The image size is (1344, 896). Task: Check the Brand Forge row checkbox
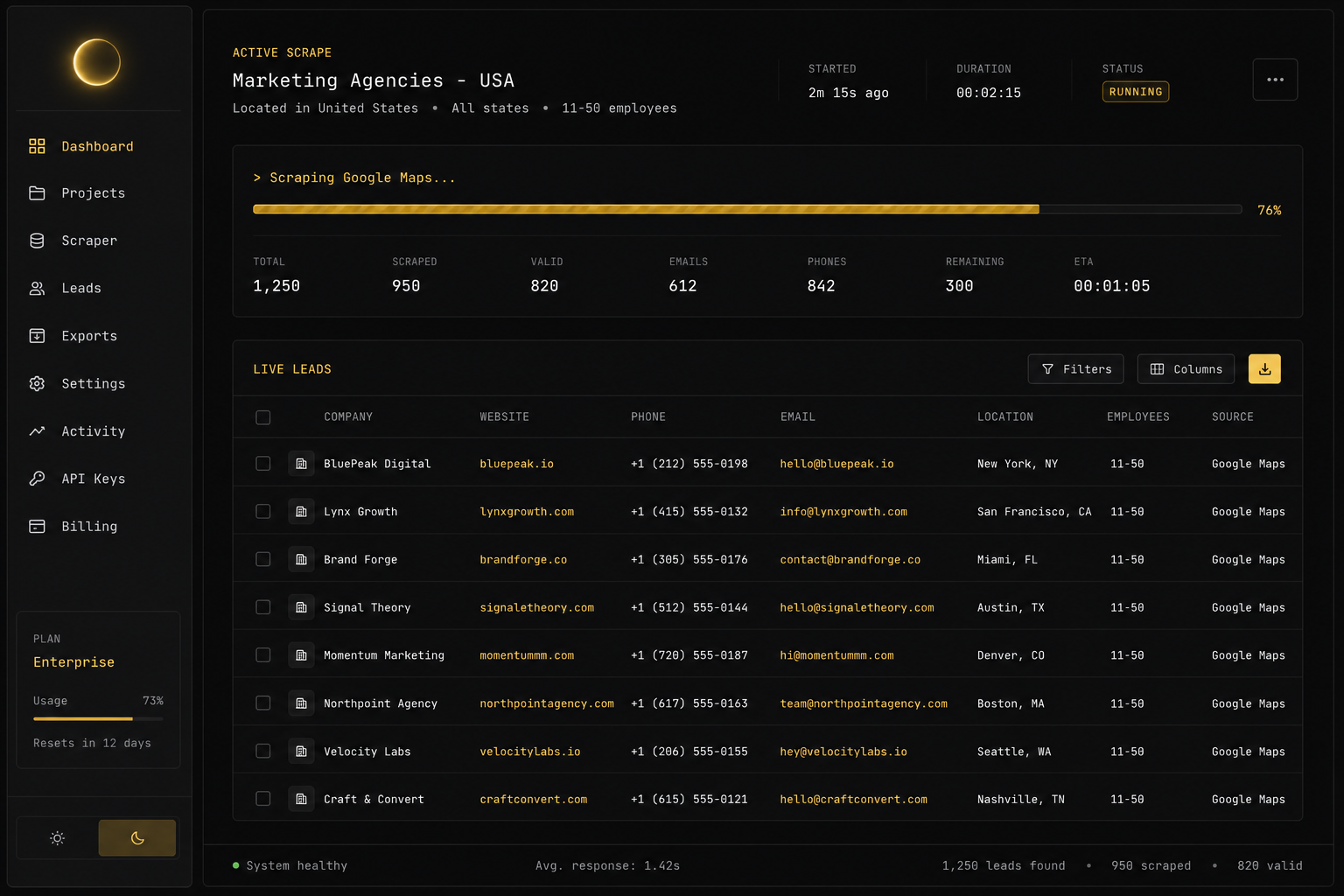(x=262, y=559)
